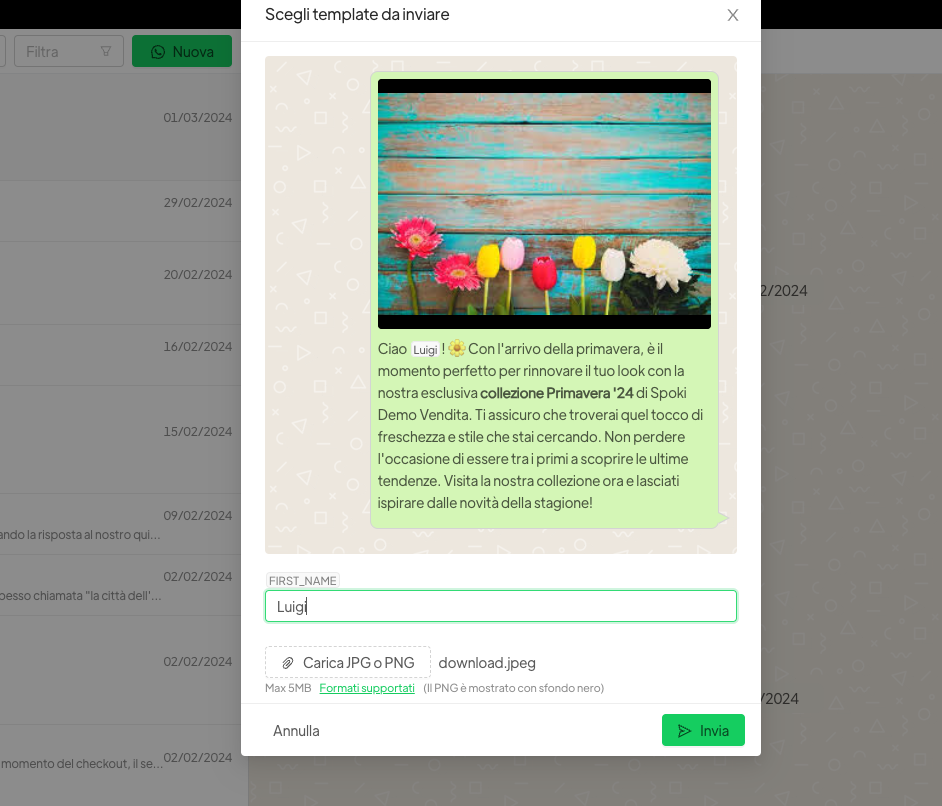Select the Luigi variable chip in preview
Image resolution: width=942 pixels, height=806 pixels.
pos(425,350)
